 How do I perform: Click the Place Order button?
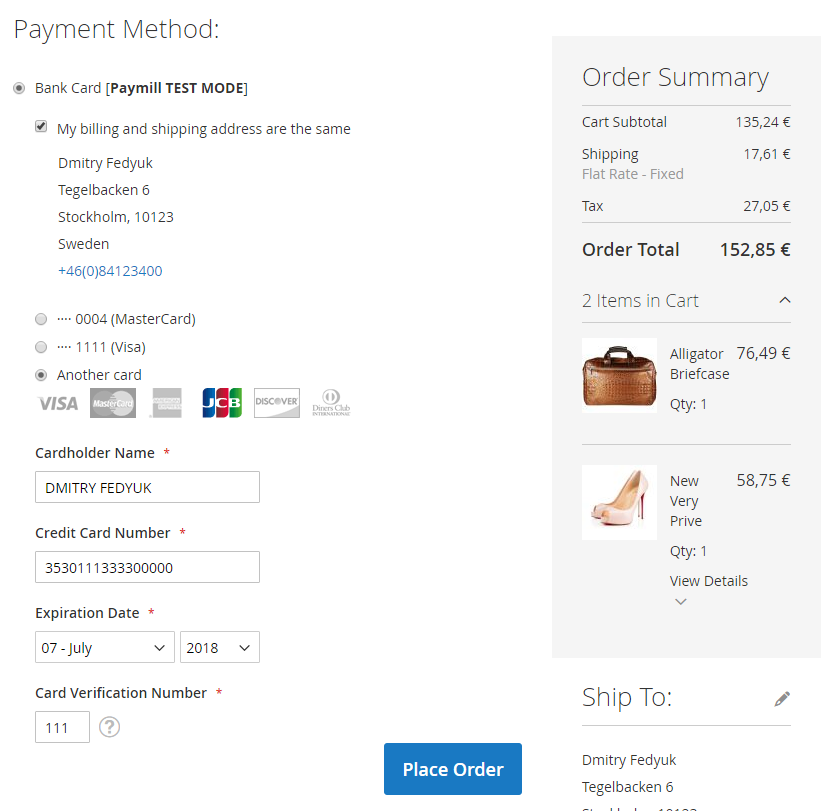point(453,769)
